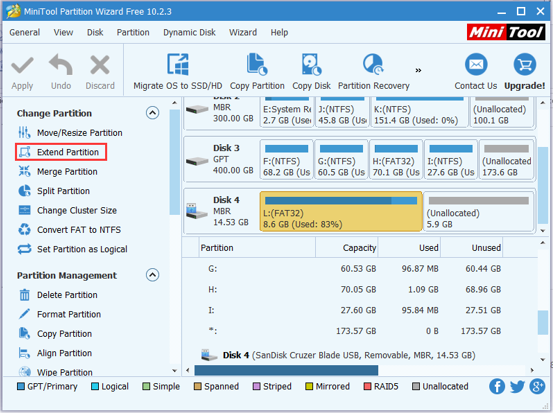553x413 pixels.
Task: Select Disk 2 unallocated 100.1 GB block
Action: 502,112
